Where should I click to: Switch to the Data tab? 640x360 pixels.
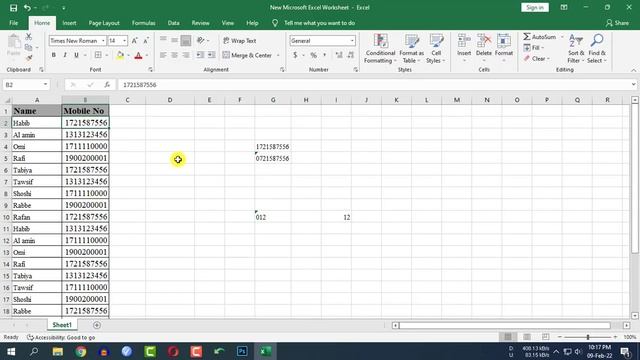coord(173,23)
